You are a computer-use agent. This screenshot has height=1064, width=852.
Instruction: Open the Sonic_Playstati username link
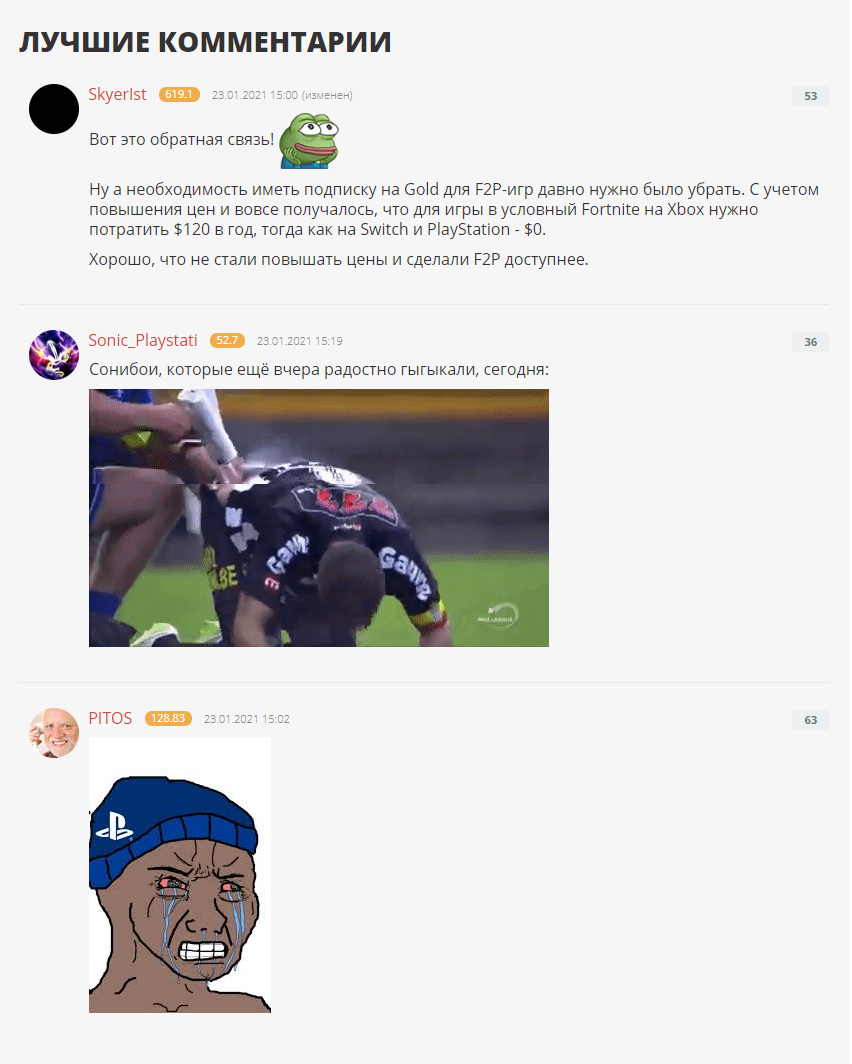point(143,340)
